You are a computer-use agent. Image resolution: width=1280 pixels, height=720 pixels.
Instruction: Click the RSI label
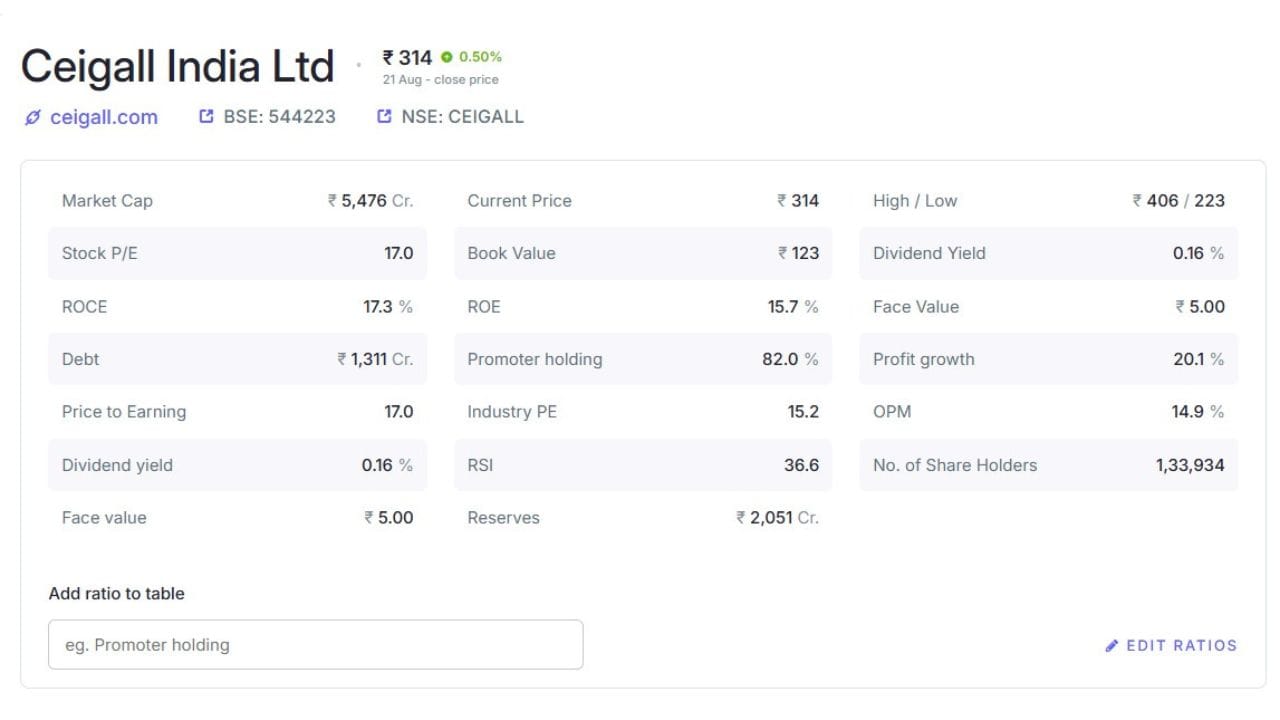coord(480,465)
